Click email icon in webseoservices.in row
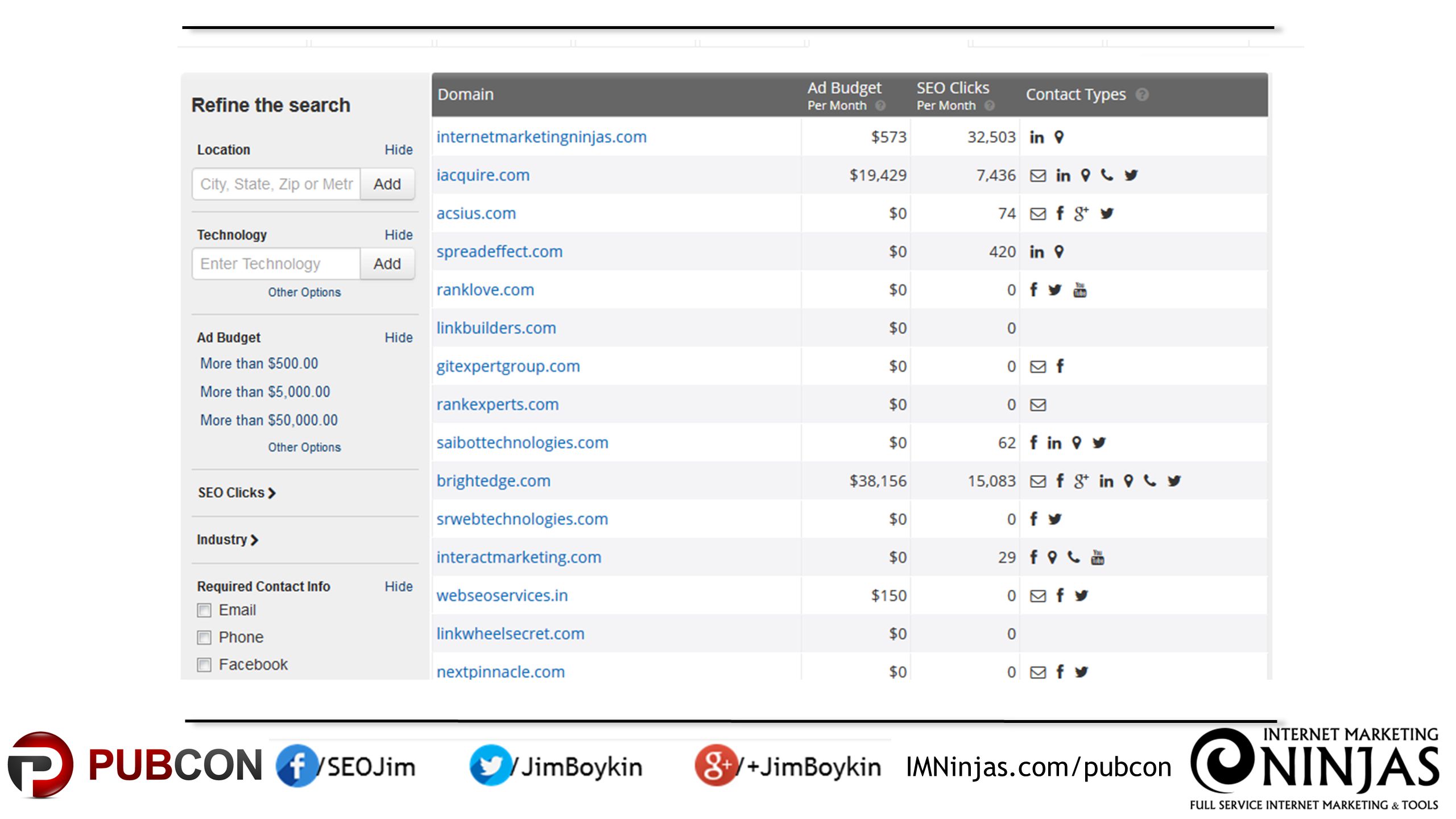 [1038, 595]
